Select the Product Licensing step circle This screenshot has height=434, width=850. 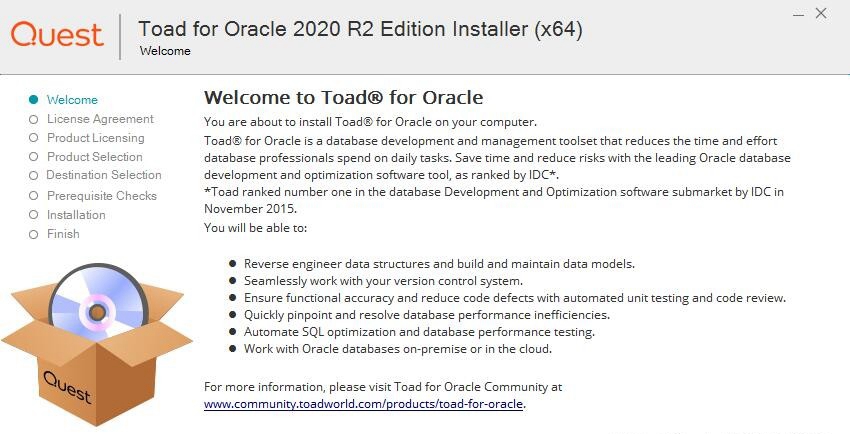[34, 138]
